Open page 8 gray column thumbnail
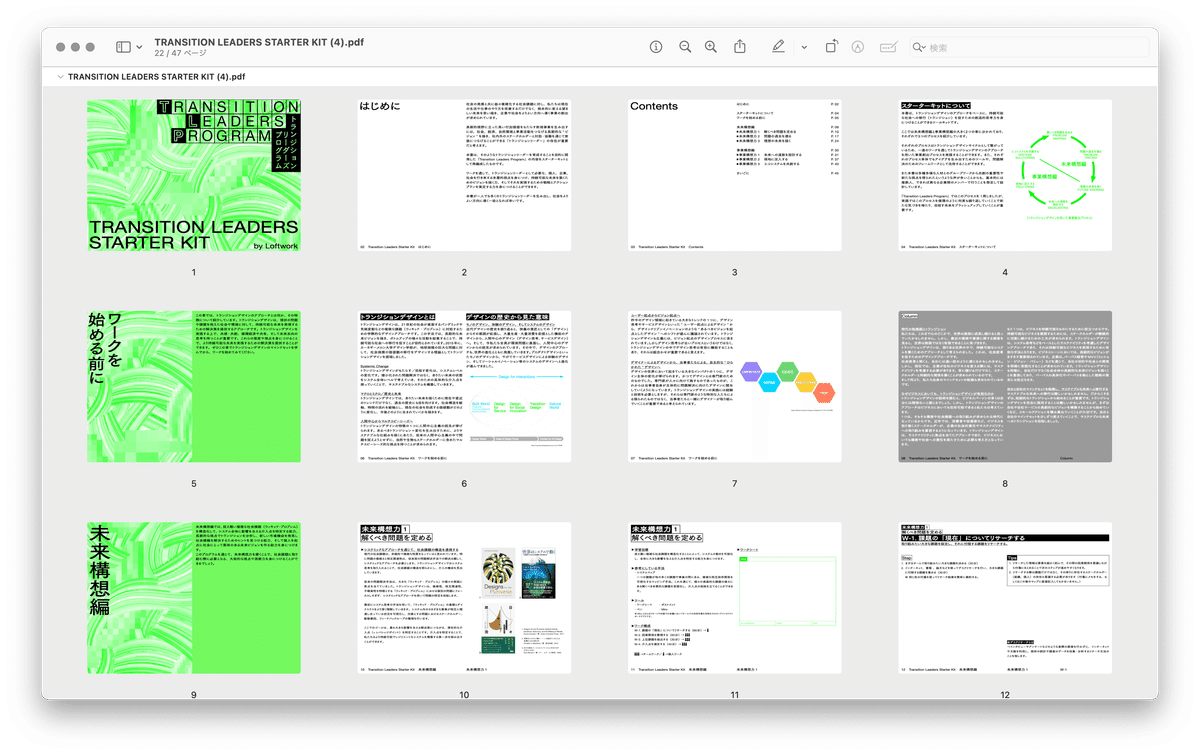This screenshot has height=754, width=1200. point(1005,386)
